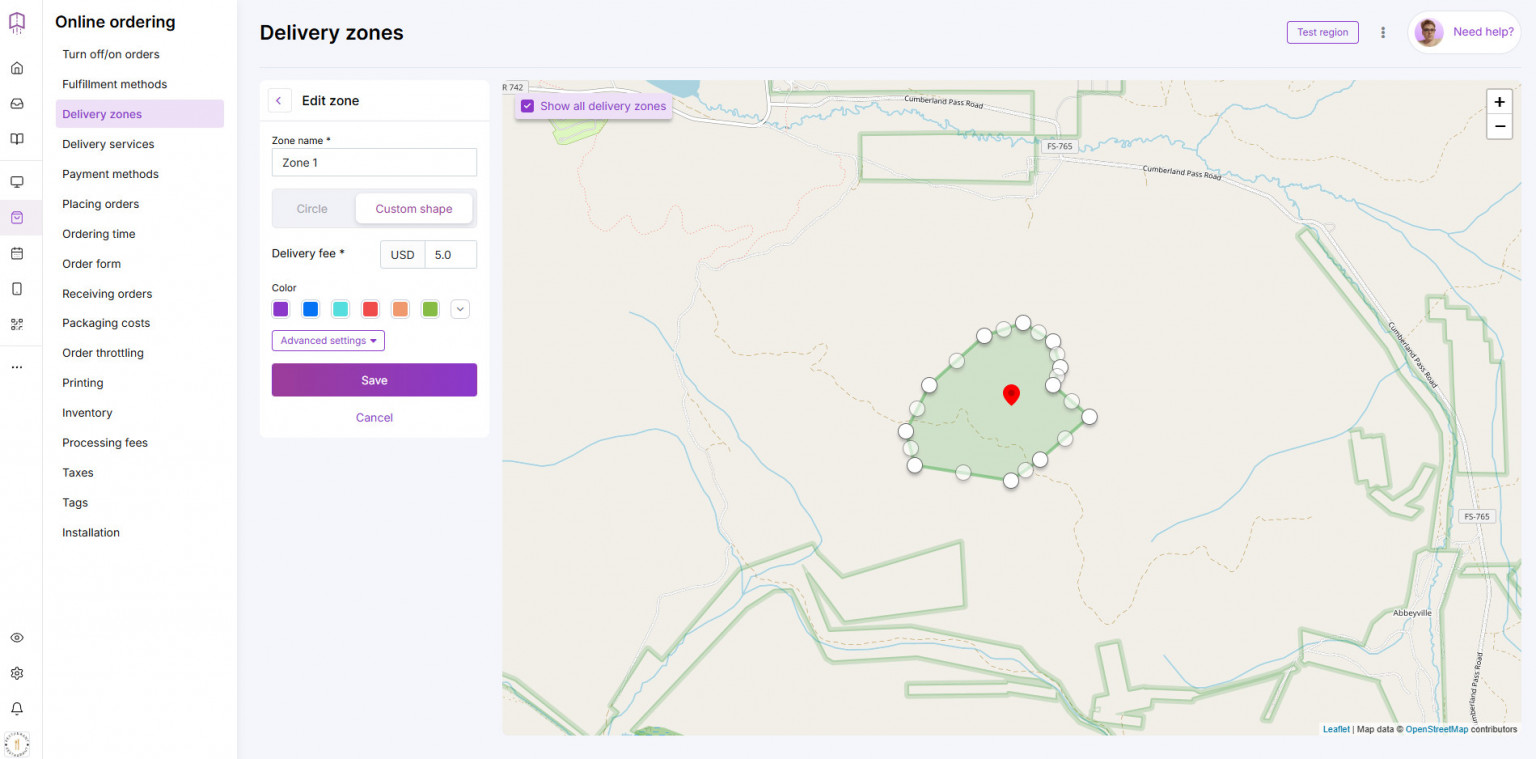This screenshot has width=1536, height=759.
Task: Pick the red color swatch
Action: click(370, 310)
